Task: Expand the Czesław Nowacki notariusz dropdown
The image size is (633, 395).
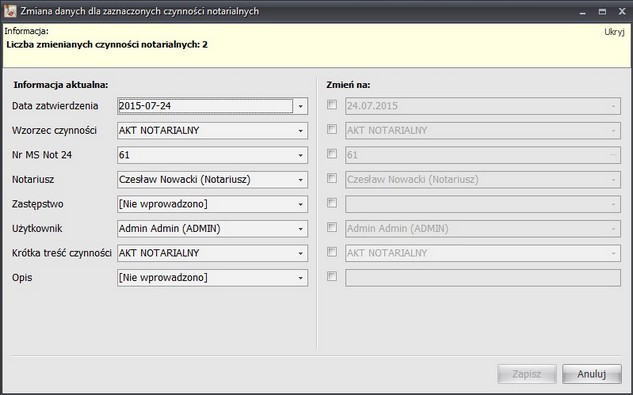Action: [300, 180]
